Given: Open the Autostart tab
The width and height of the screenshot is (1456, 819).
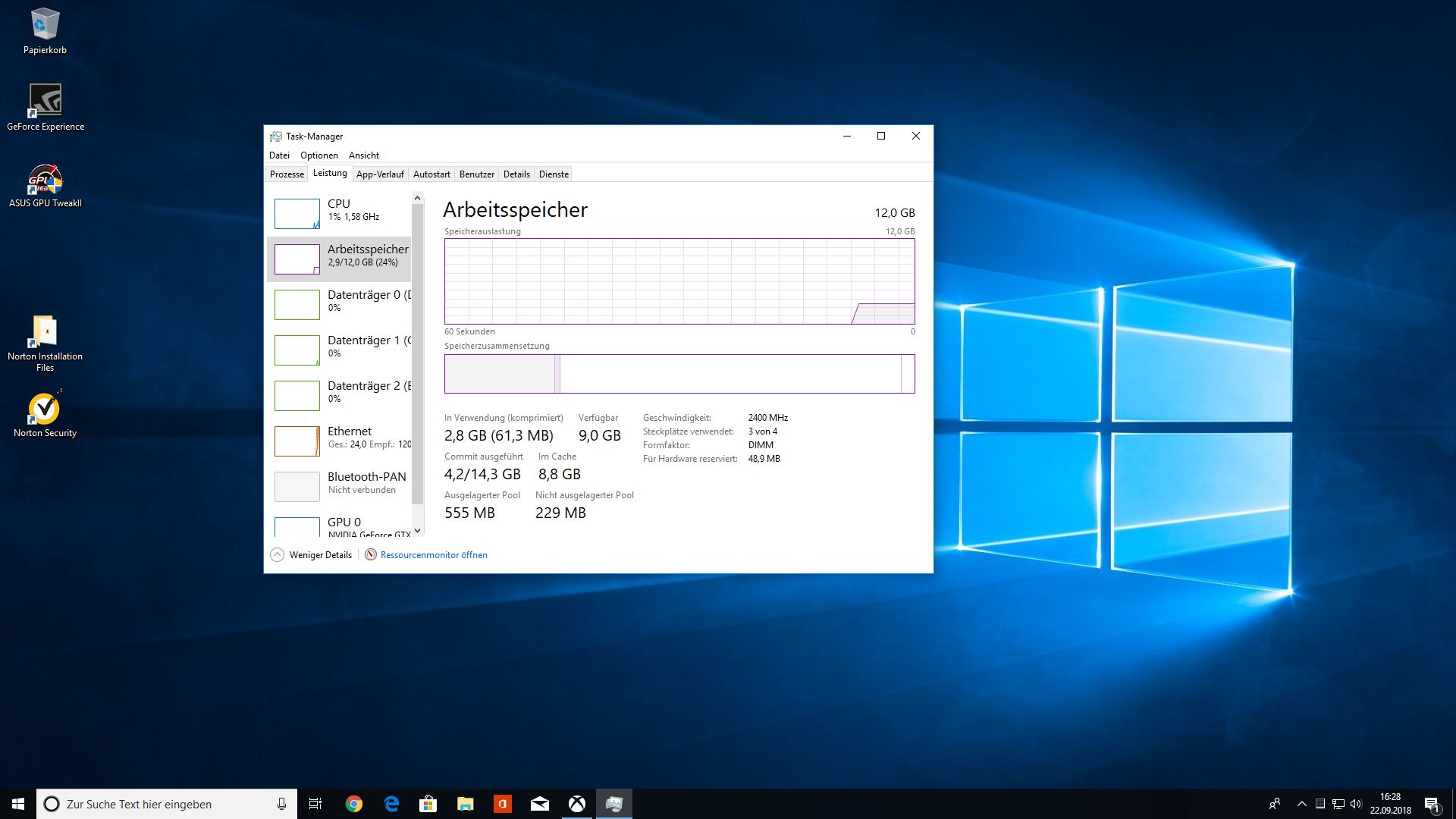Looking at the screenshot, I should point(431,174).
